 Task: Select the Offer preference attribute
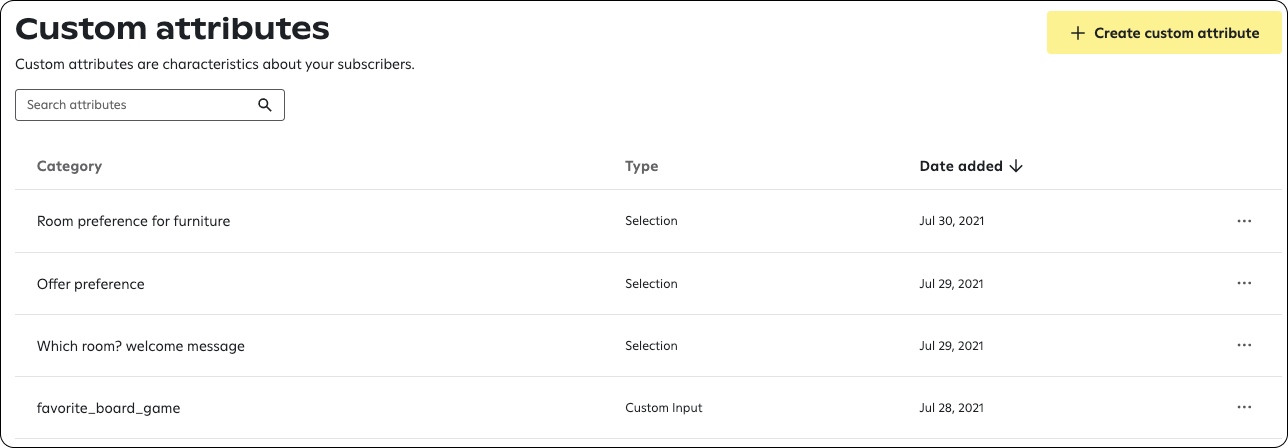[x=91, y=284]
